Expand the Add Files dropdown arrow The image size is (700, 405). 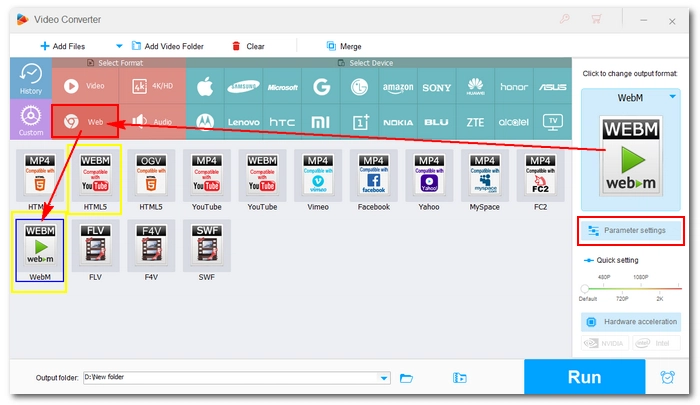(119, 46)
